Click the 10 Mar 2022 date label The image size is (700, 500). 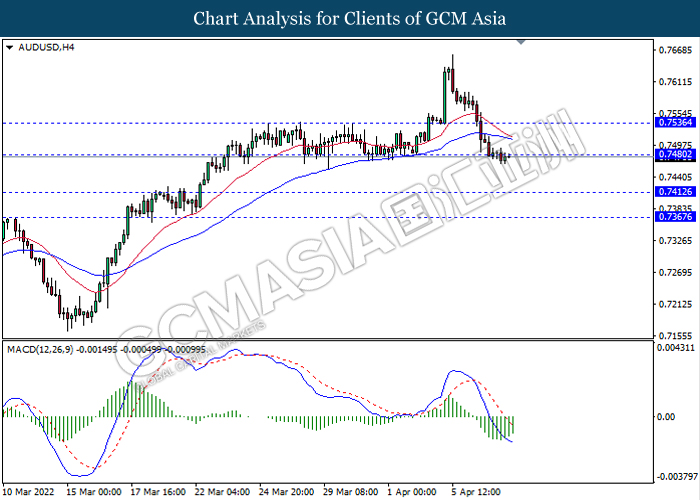[29, 492]
